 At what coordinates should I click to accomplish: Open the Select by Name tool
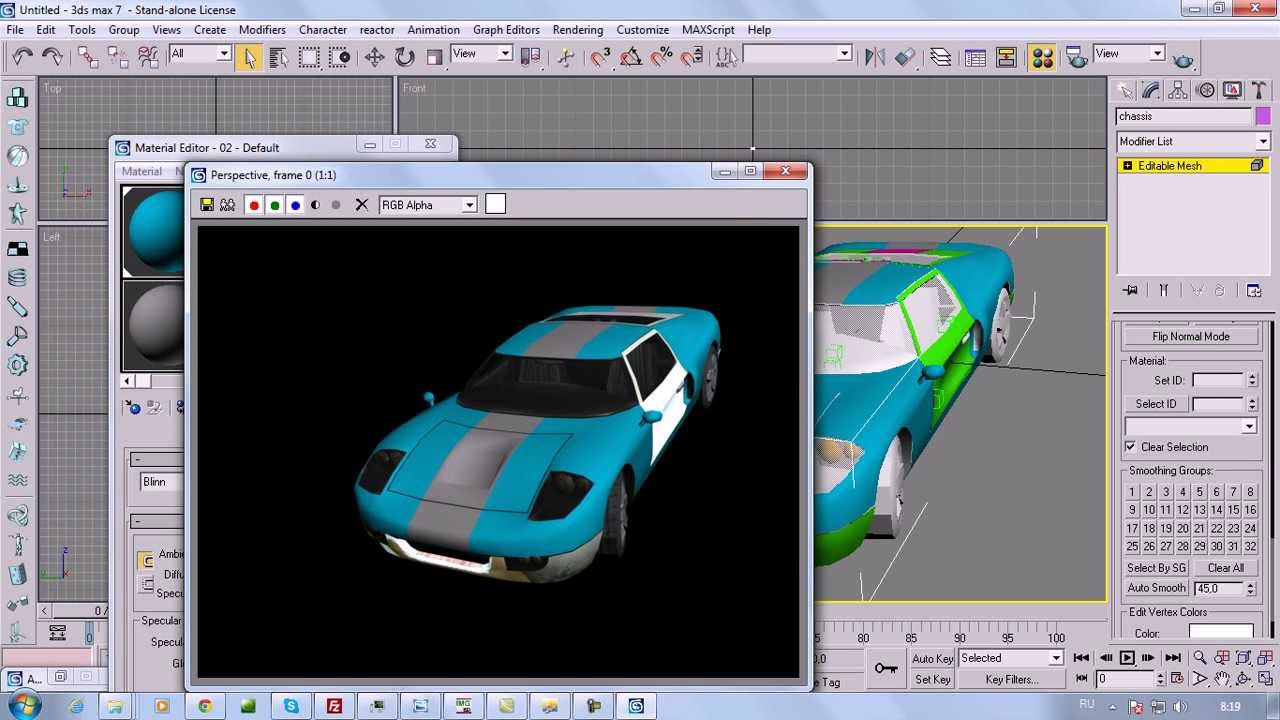[279, 57]
